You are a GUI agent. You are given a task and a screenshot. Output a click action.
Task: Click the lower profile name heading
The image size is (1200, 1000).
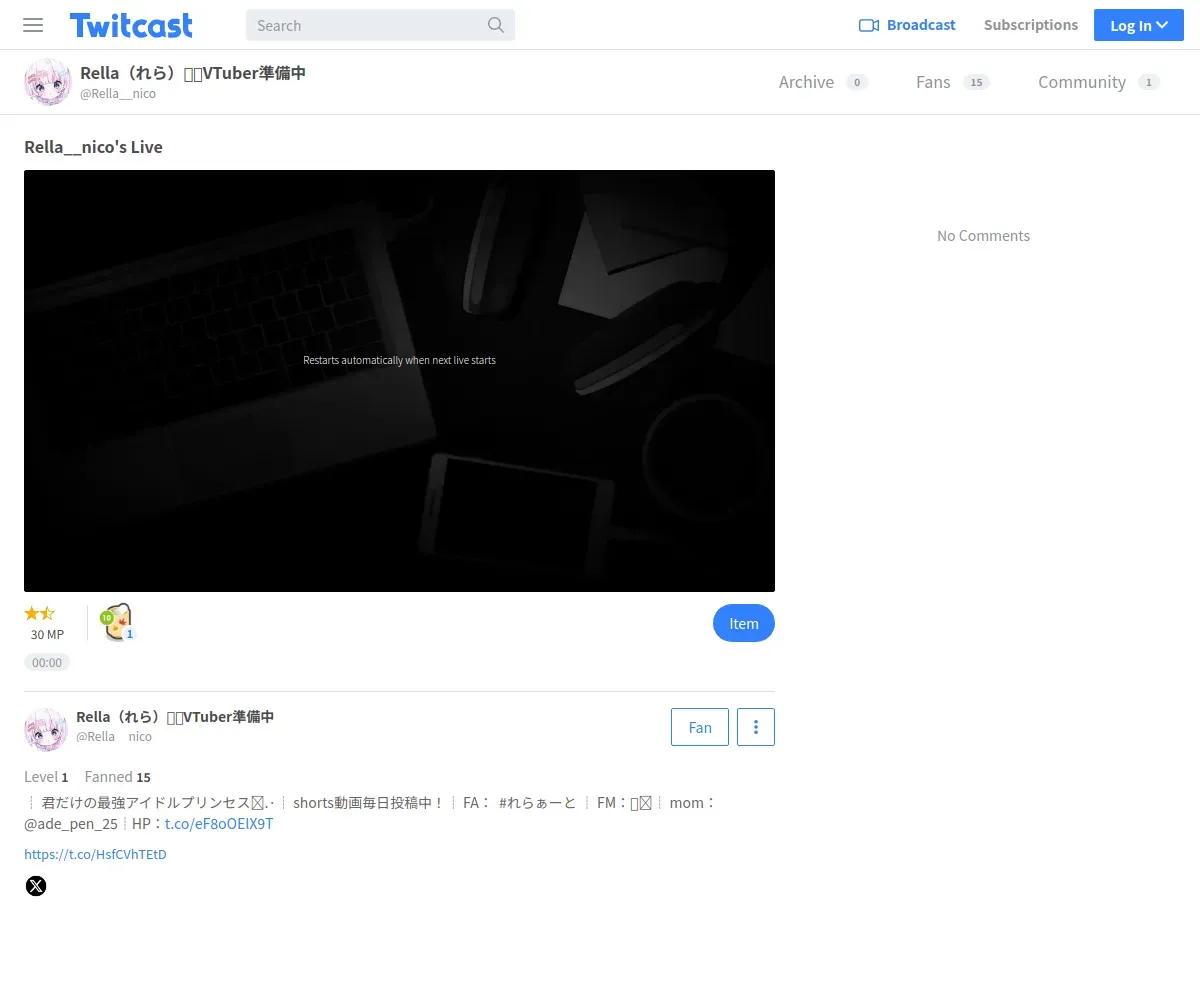(x=175, y=717)
